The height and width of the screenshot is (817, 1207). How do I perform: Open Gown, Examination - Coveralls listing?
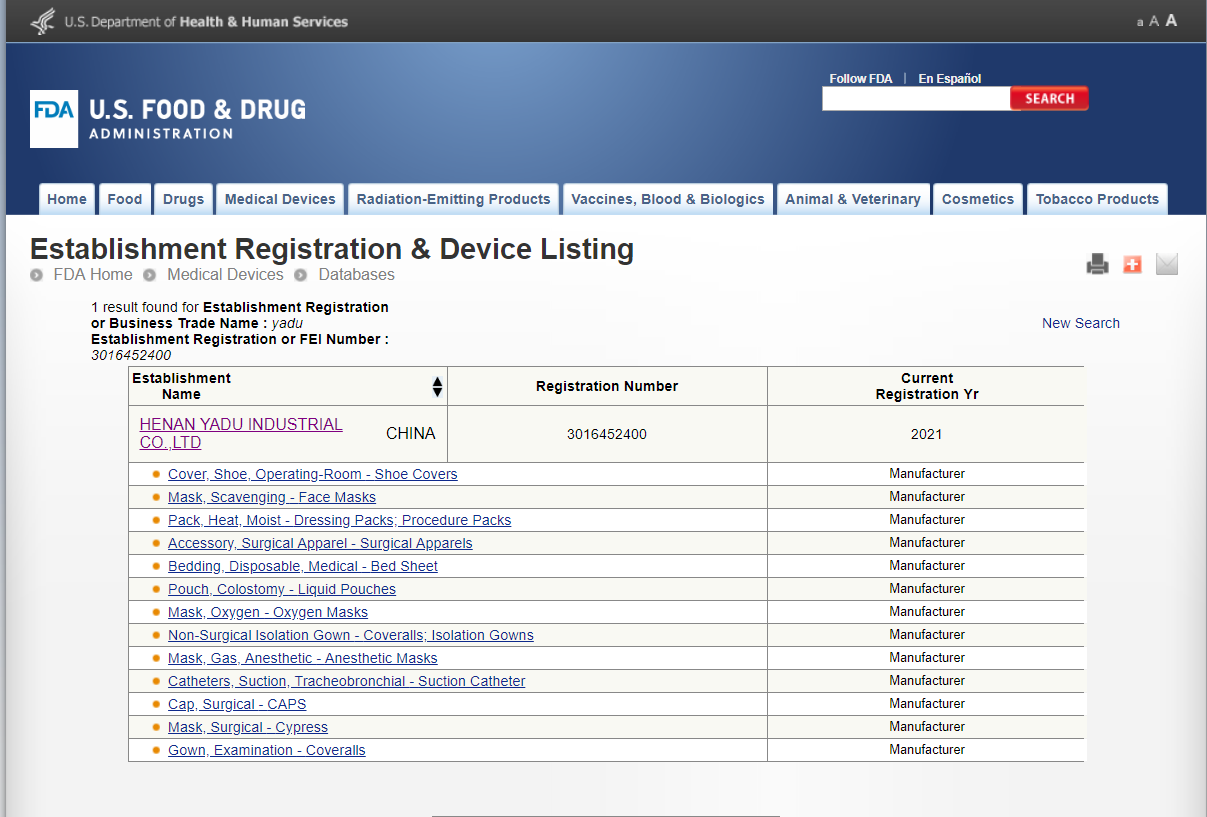pos(267,750)
